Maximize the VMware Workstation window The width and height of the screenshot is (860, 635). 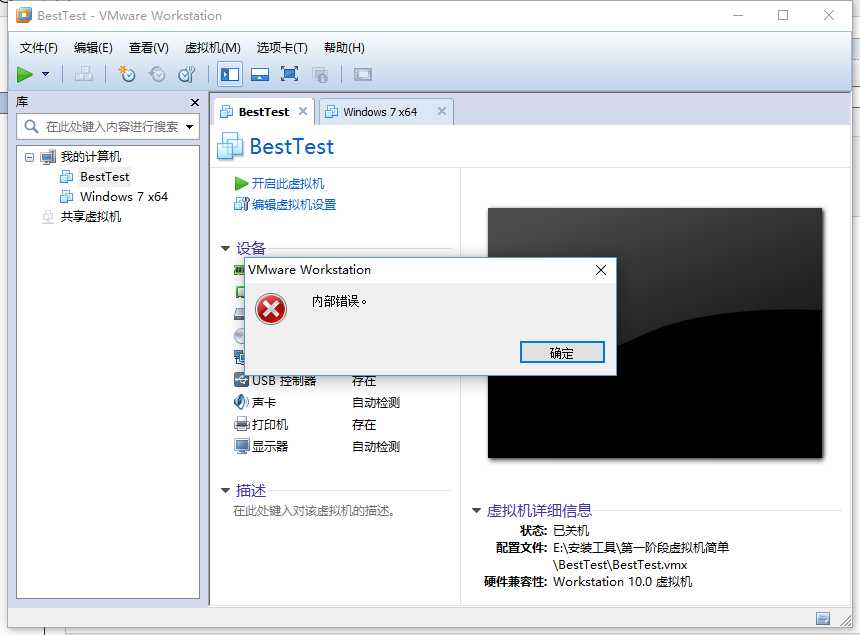pos(783,15)
